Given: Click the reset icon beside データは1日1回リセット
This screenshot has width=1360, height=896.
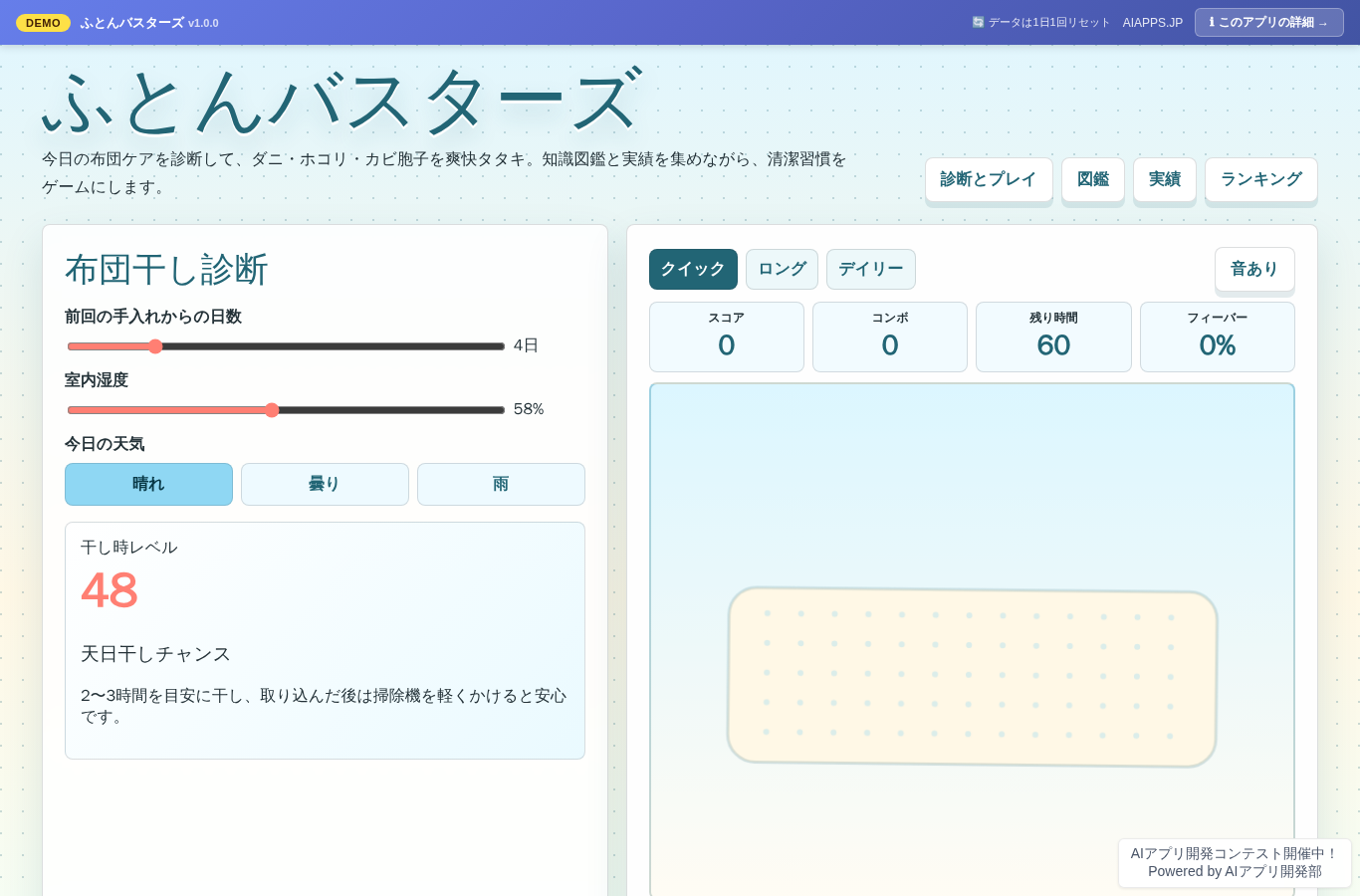Looking at the screenshot, I should (x=978, y=22).
